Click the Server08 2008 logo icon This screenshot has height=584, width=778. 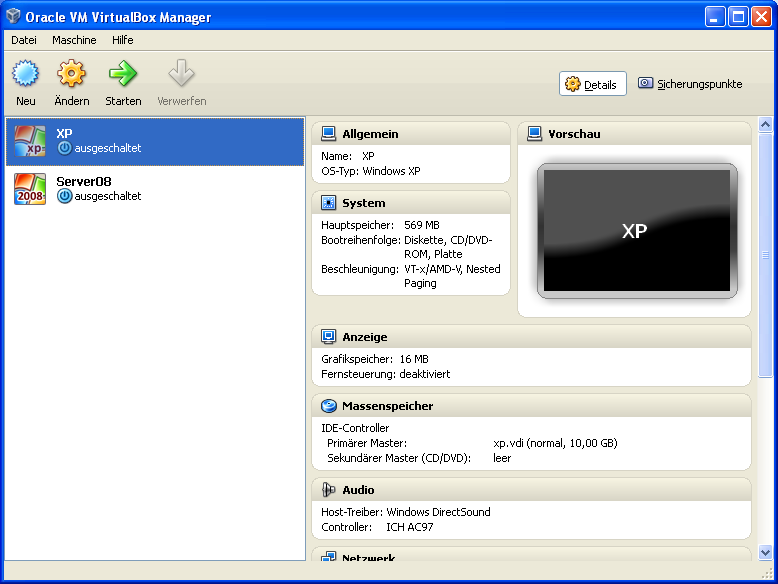pyautogui.click(x=30, y=189)
